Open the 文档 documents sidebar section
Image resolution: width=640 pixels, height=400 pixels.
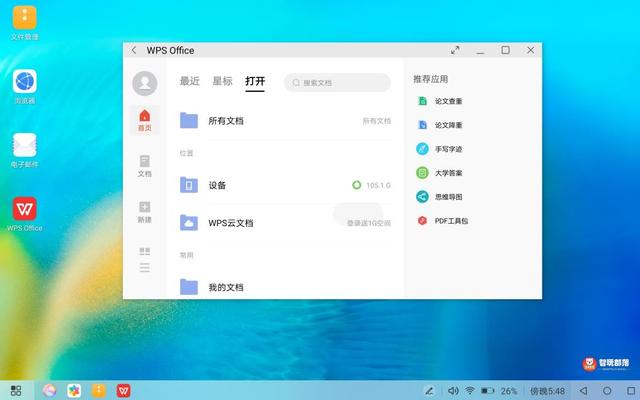(144, 166)
